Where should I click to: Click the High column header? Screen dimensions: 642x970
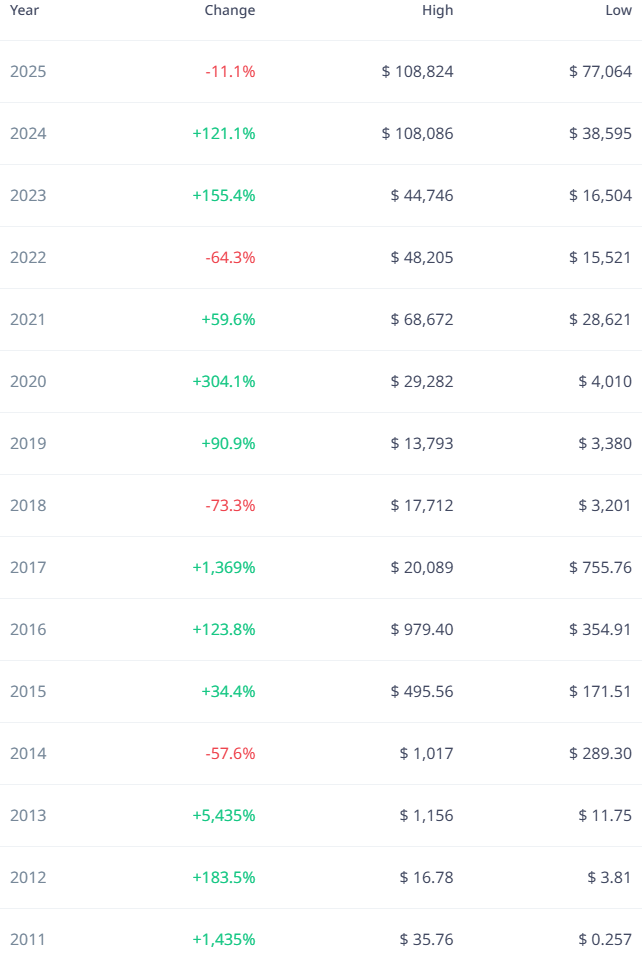click(x=437, y=11)
